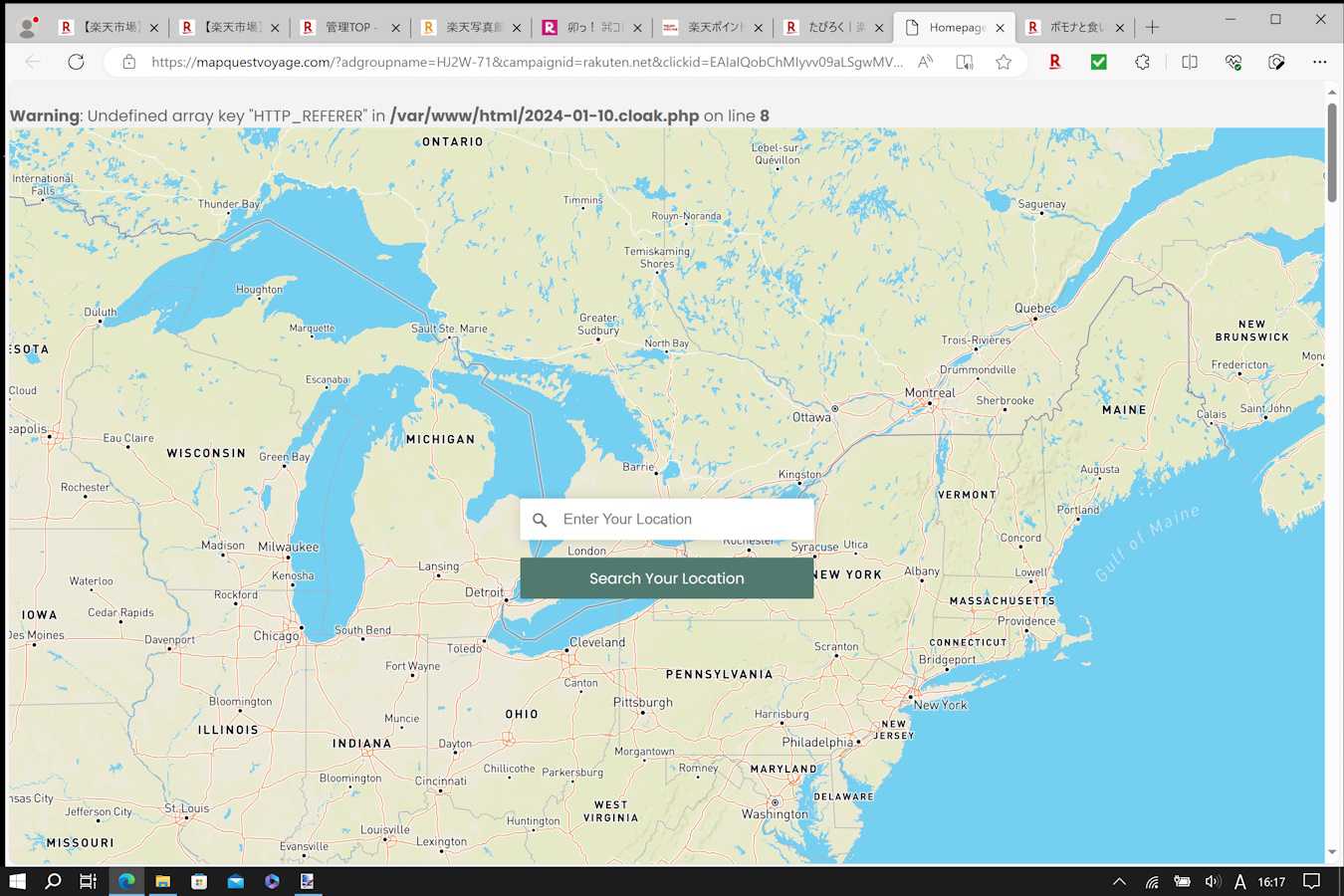Click the Quebec label on the map
This screenshot has height=896, width=1344.
[1035, 308]
